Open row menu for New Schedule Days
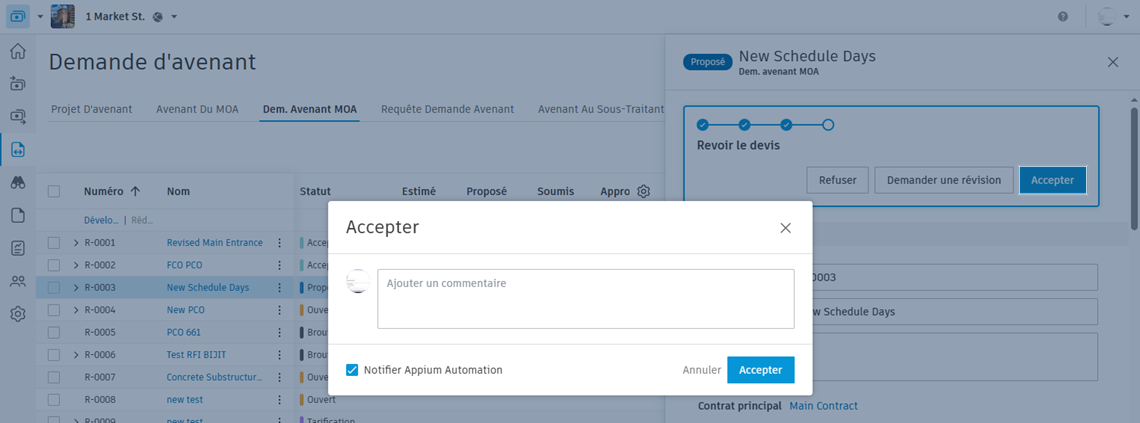Screen dimensions: 1140x423 point(279,288)
